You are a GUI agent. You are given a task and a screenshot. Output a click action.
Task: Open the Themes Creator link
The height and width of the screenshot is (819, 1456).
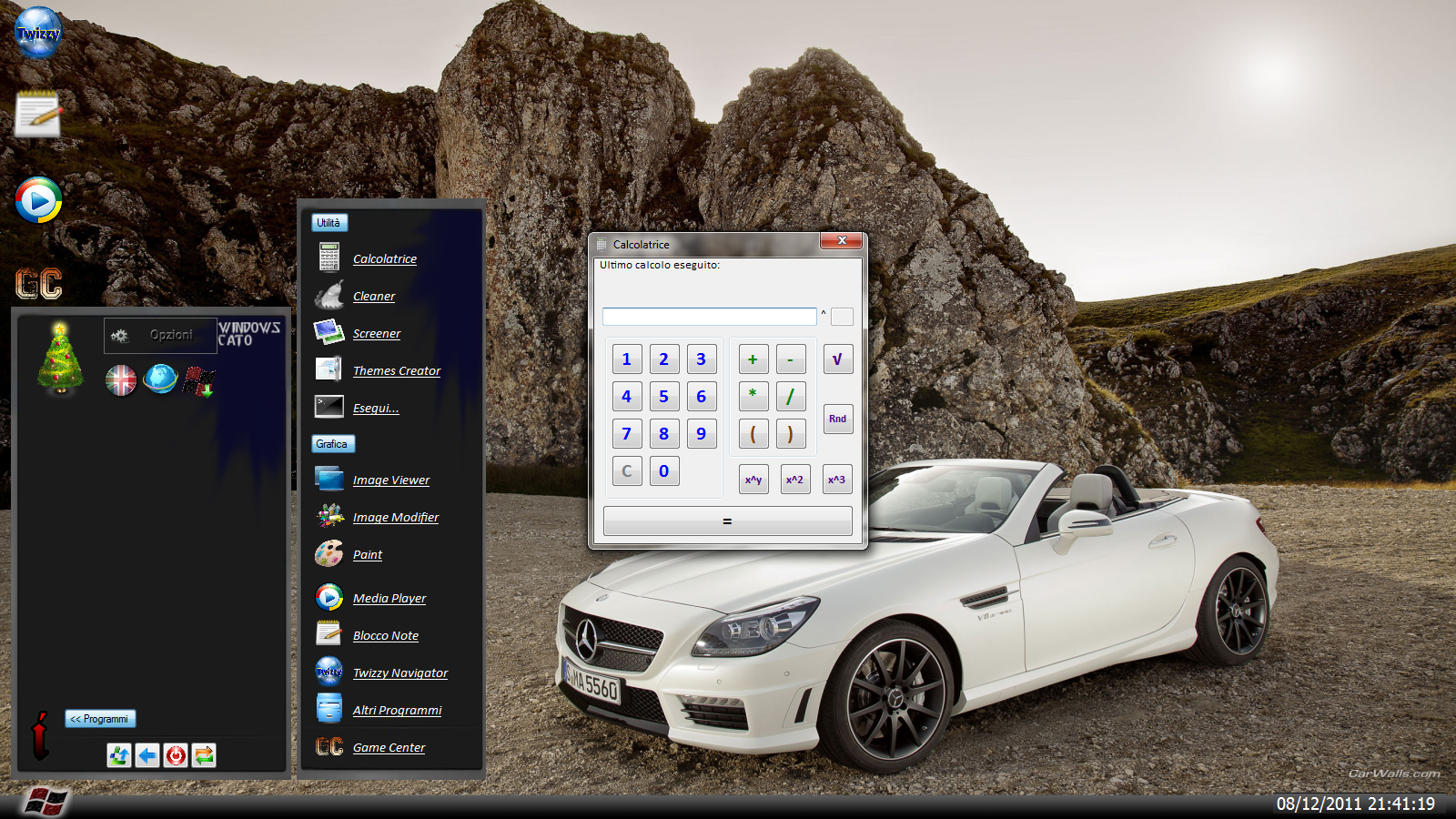pos(396,371)
